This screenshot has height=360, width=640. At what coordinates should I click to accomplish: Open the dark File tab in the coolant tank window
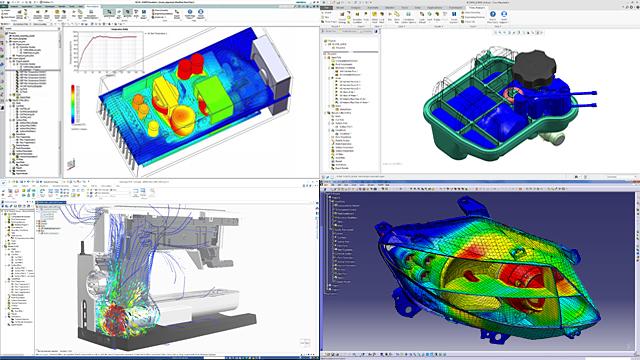click(327, 7)
